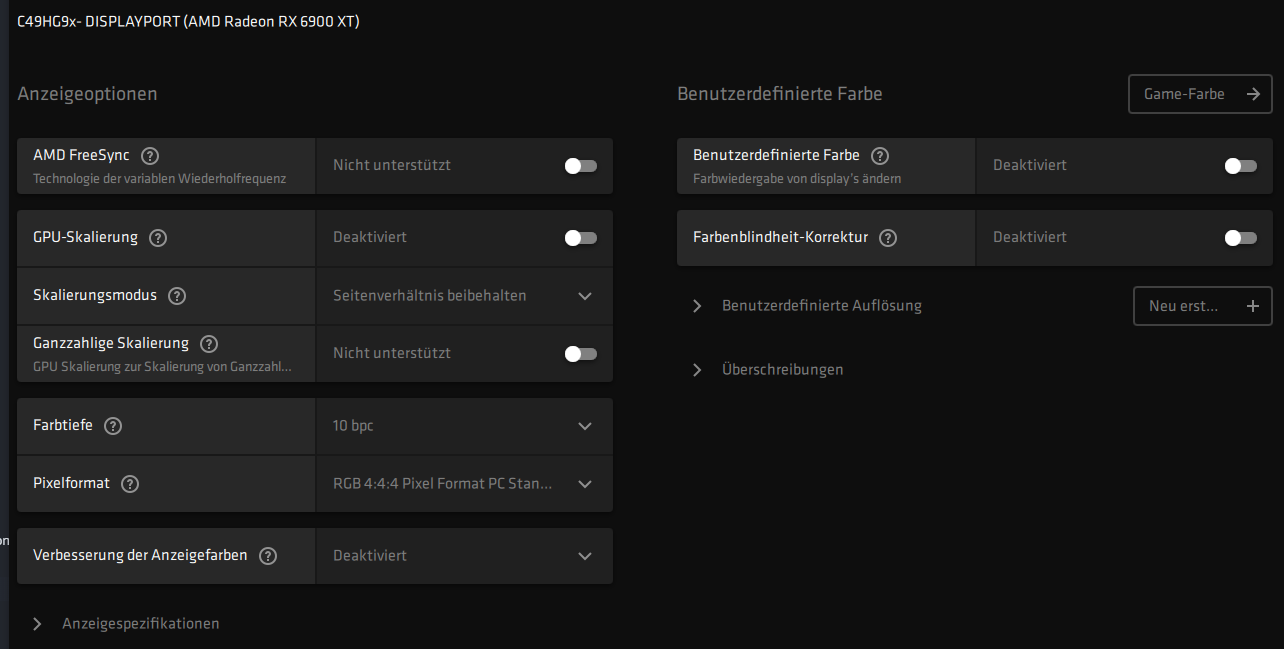
Task: Enable the GPU-Skalierung toggle
Action: (580, 238)
